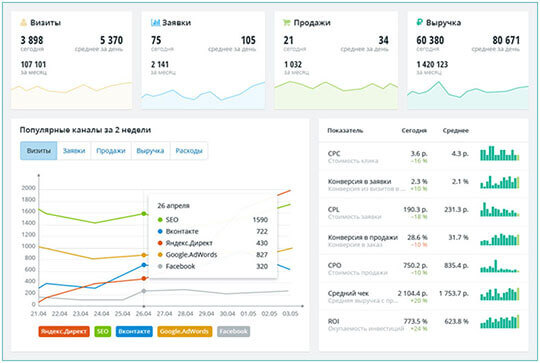Click the CPC mini bar chart
540x363 pixels.
tap(500, 153)
